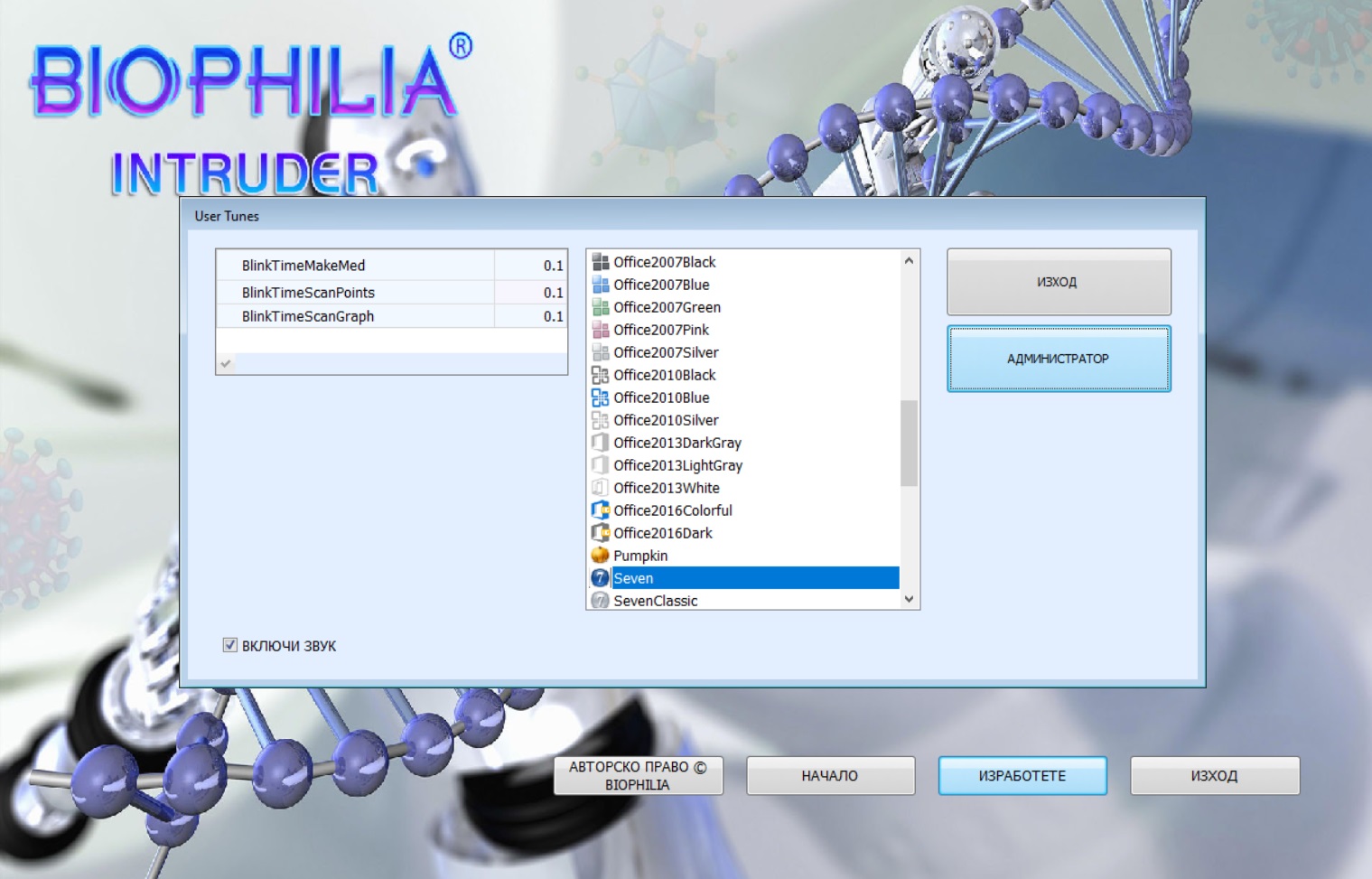Image resolution: width=1372 pixels, height=879 pixels.
Task: Click the bottom ИЗХОД button
Action: point(1215,776)
